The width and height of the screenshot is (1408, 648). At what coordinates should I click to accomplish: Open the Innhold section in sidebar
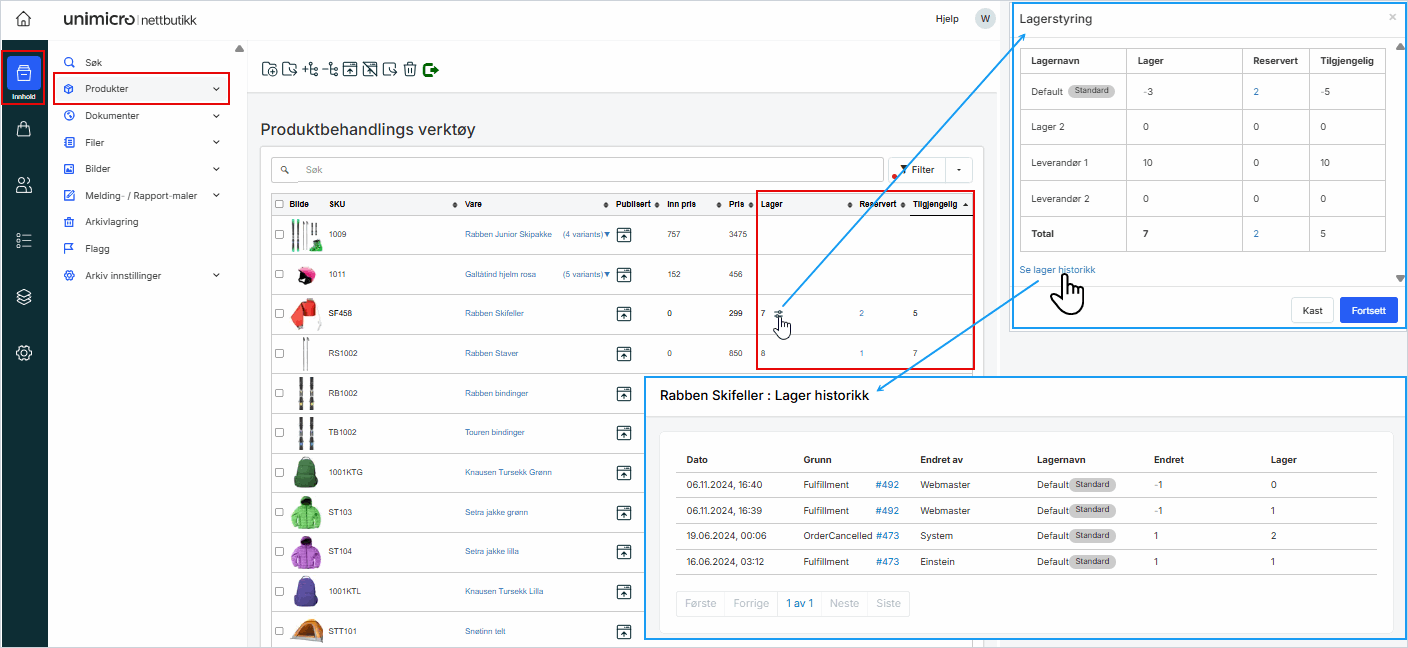coord(24,76)
